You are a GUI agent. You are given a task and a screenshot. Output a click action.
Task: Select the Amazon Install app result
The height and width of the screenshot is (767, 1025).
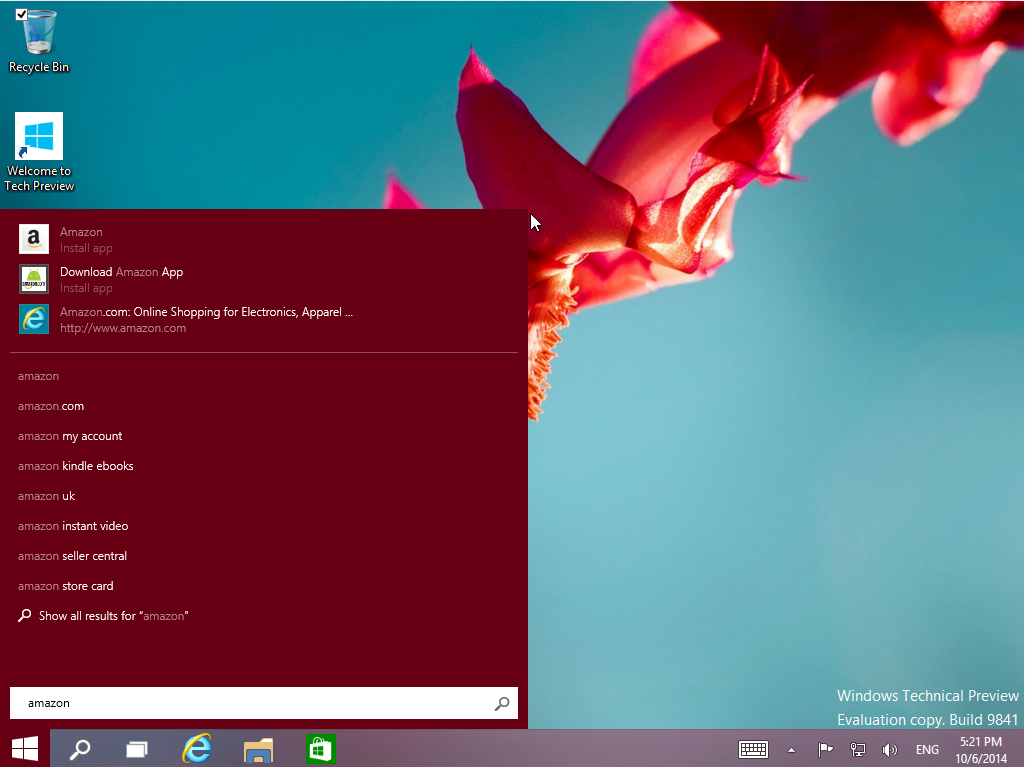pos(264,239)
